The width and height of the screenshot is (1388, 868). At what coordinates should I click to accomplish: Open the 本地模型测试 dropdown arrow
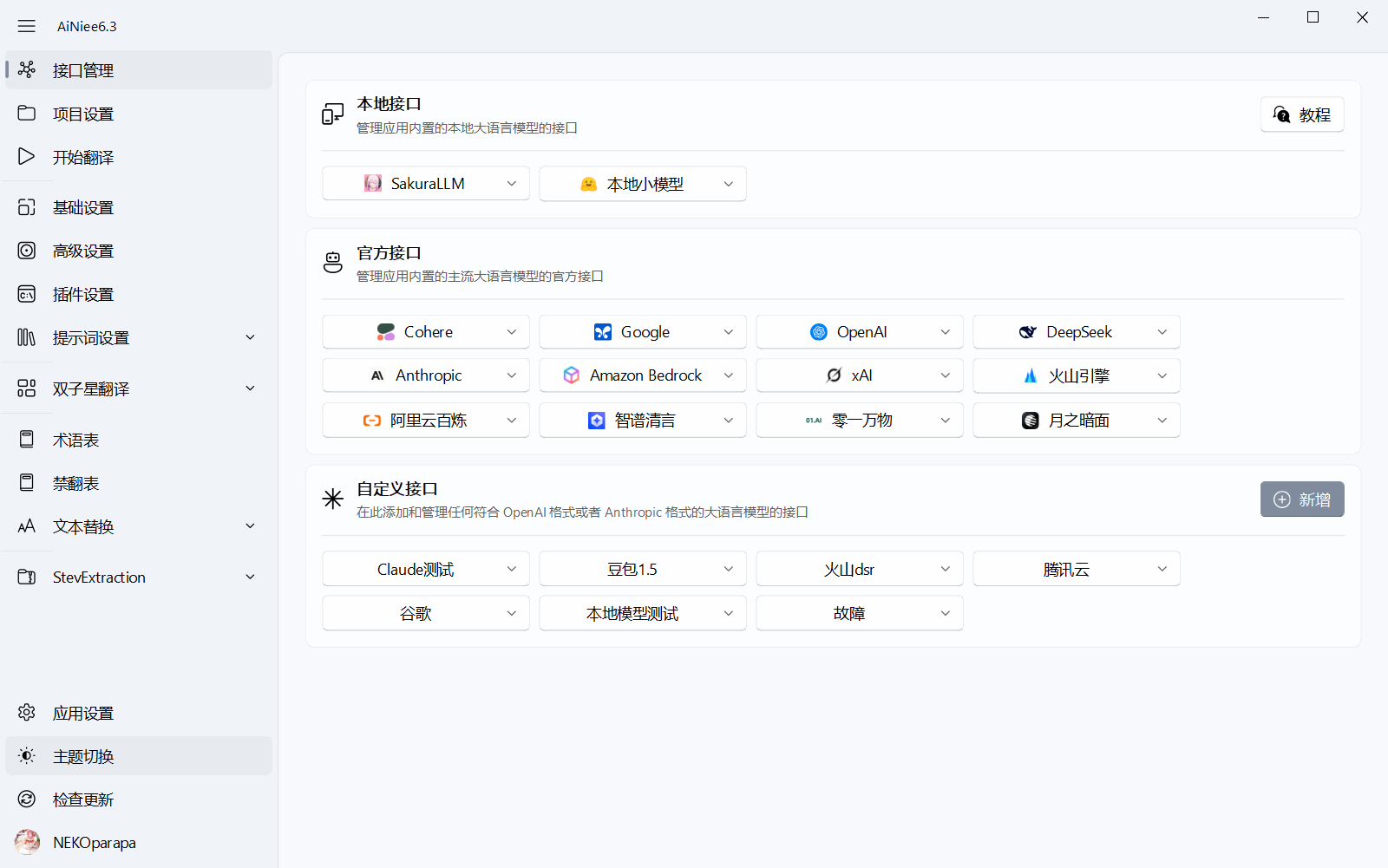click(x=729, y=613)
